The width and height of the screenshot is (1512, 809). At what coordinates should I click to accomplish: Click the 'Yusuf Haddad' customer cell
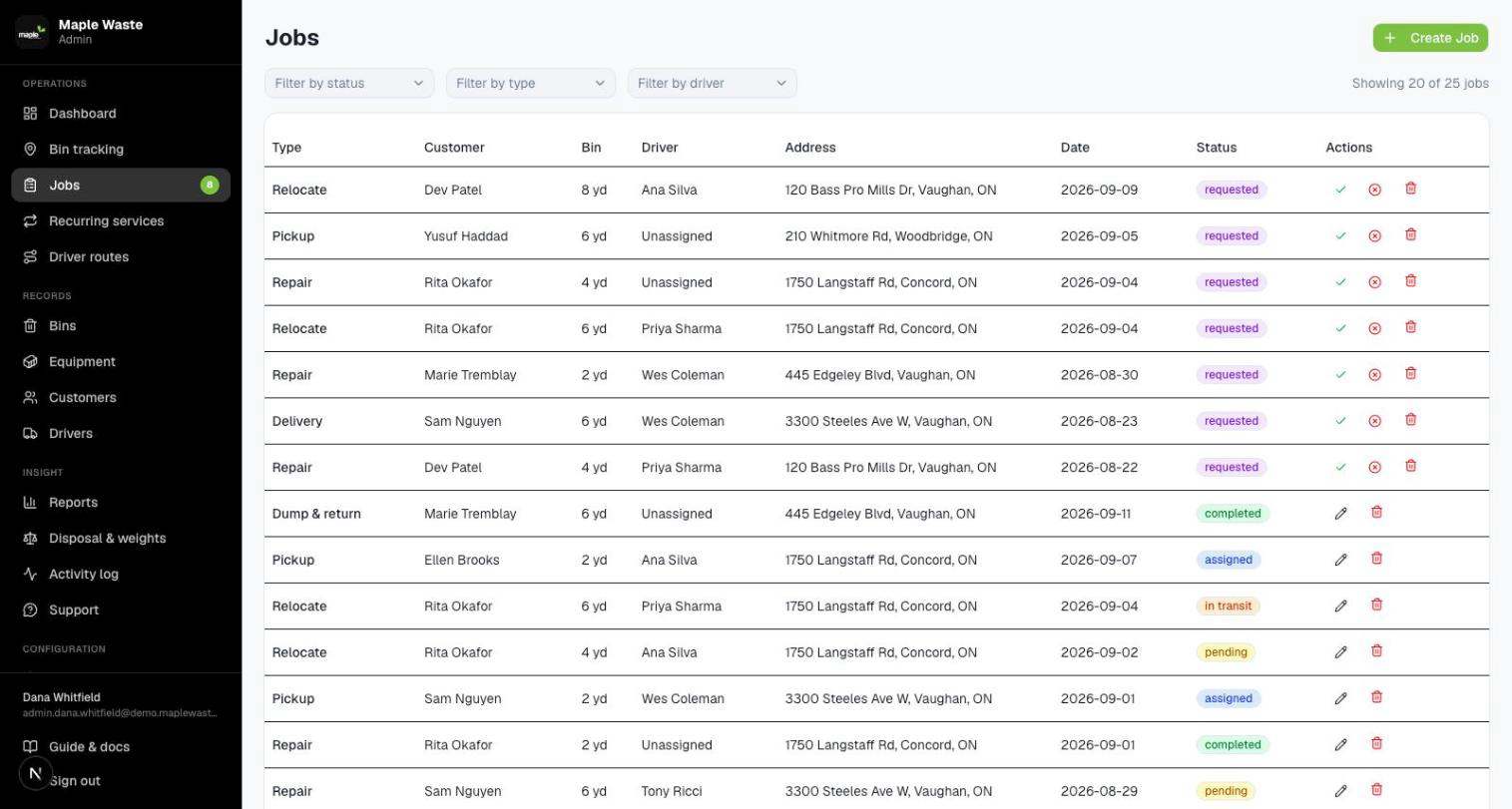466,236
